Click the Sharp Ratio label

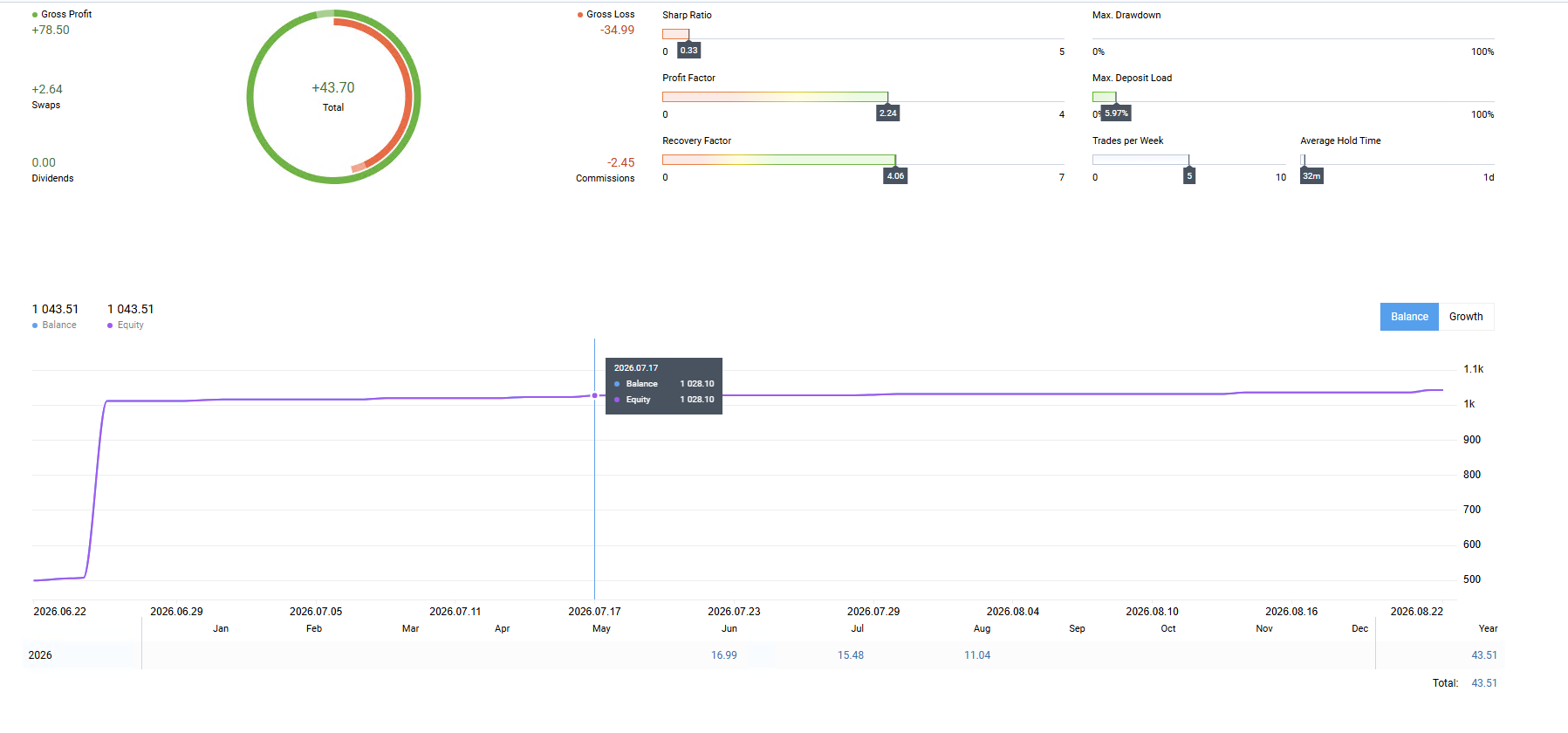click(x=687, y=15)
